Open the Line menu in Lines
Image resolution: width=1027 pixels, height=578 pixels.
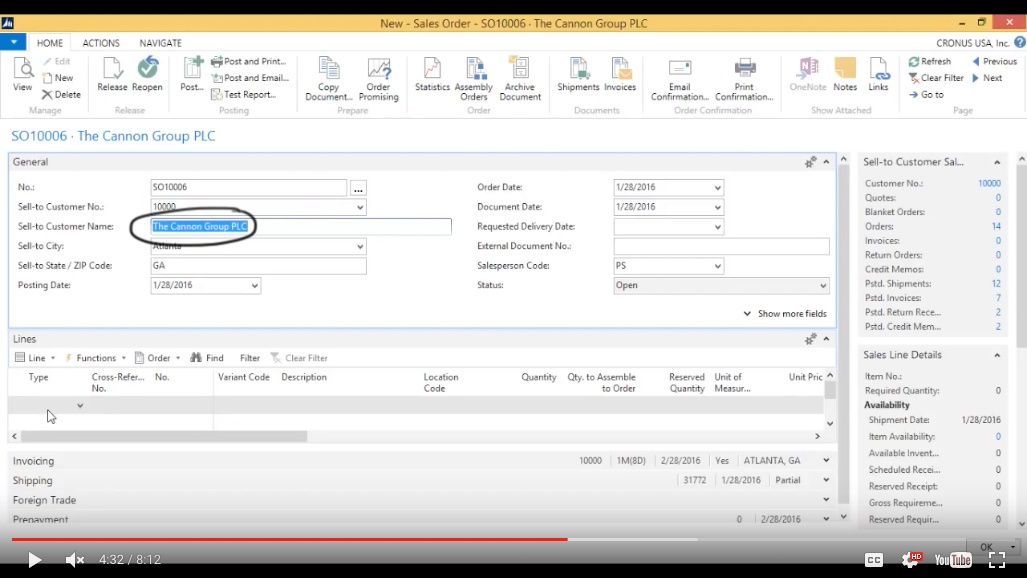coord(35,358)
